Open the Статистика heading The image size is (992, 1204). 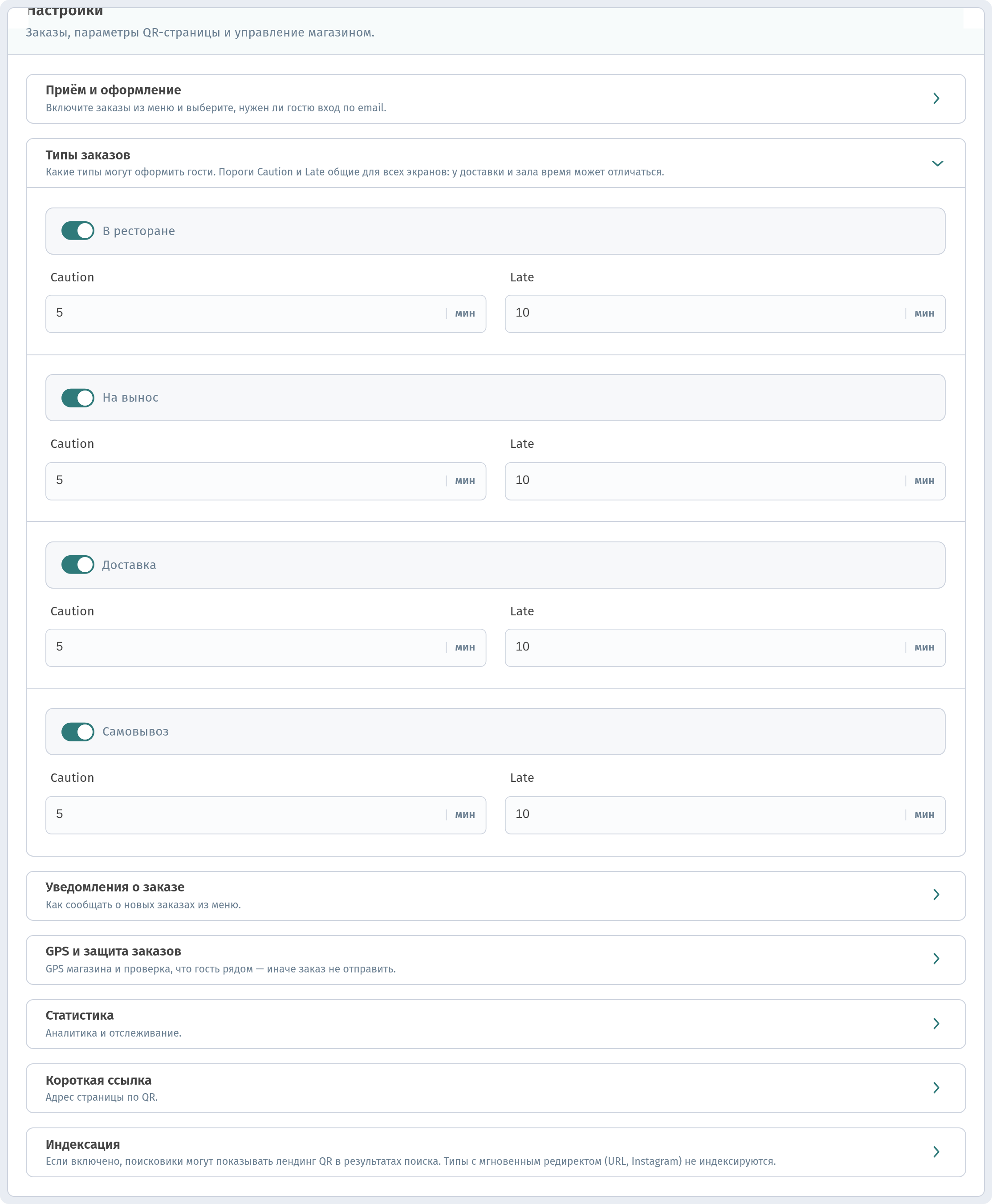pos(79,1015)
